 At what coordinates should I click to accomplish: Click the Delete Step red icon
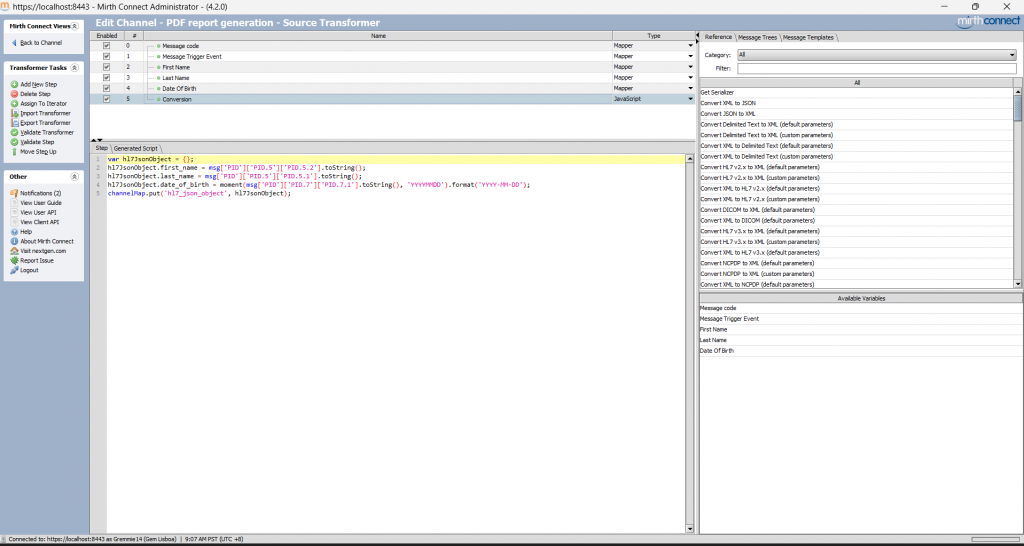[14, 94]
